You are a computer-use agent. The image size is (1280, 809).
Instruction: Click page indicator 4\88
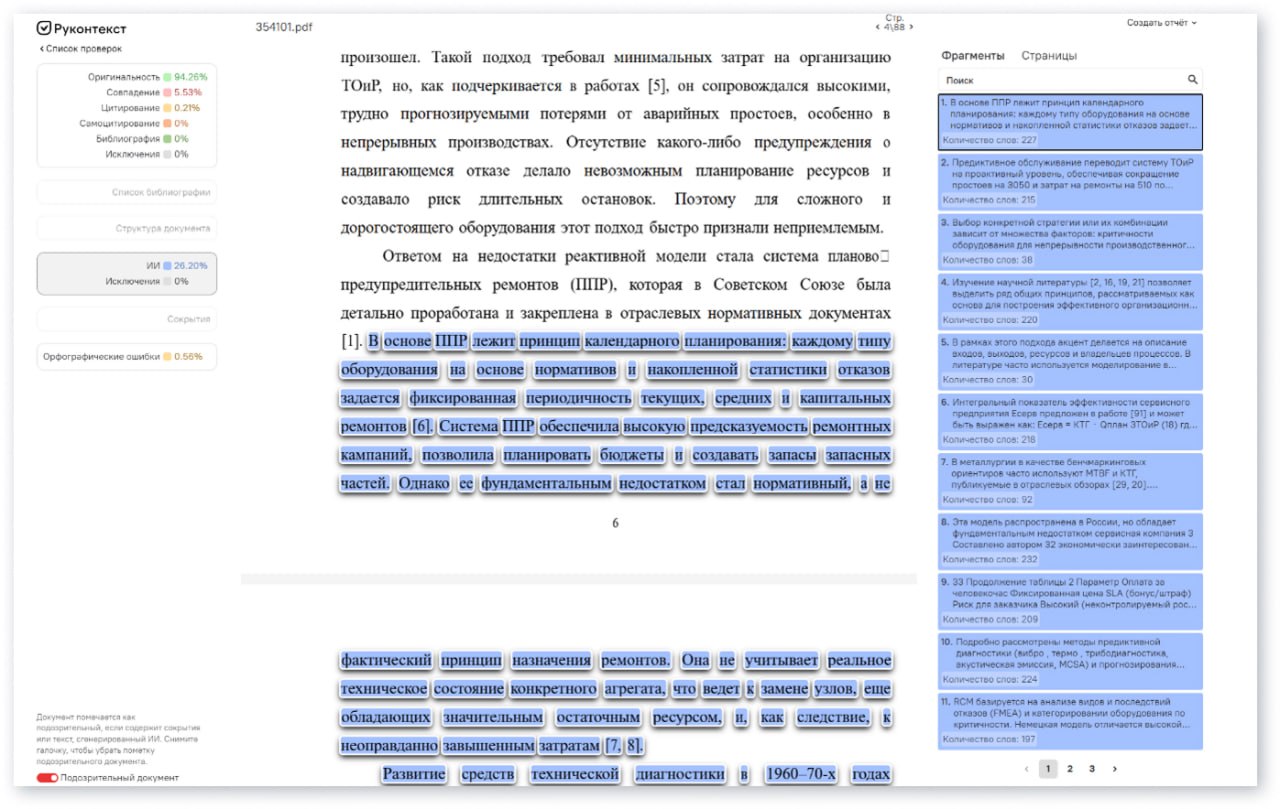tap(894, 27)
